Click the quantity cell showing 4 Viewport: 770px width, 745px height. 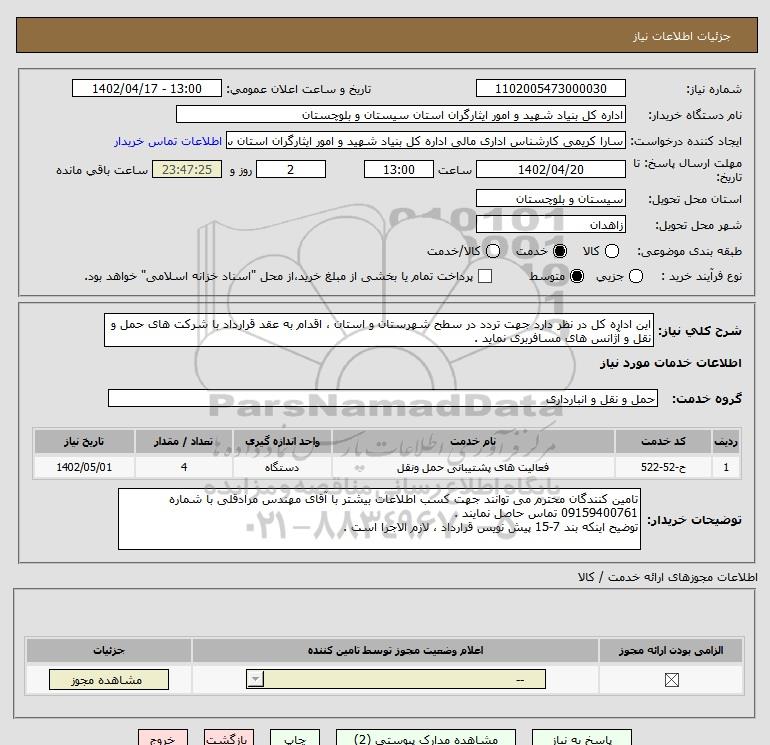click(184, 467)
